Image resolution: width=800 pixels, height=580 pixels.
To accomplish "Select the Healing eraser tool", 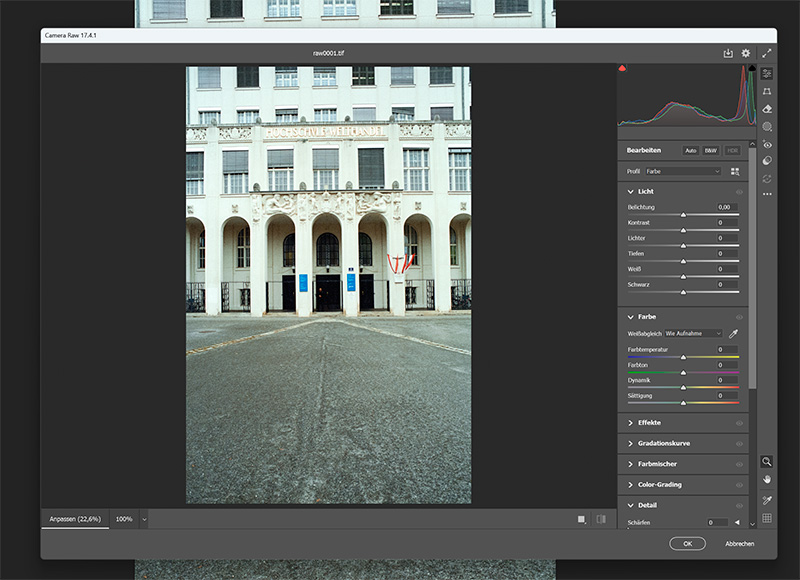I will coord(767,109).
